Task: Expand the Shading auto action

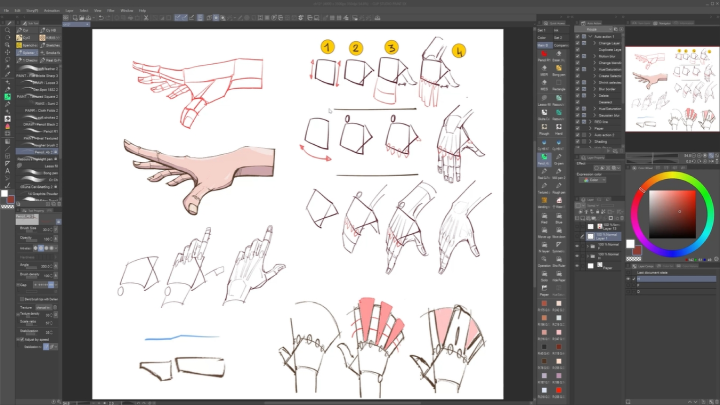Action: click(590, 141)
